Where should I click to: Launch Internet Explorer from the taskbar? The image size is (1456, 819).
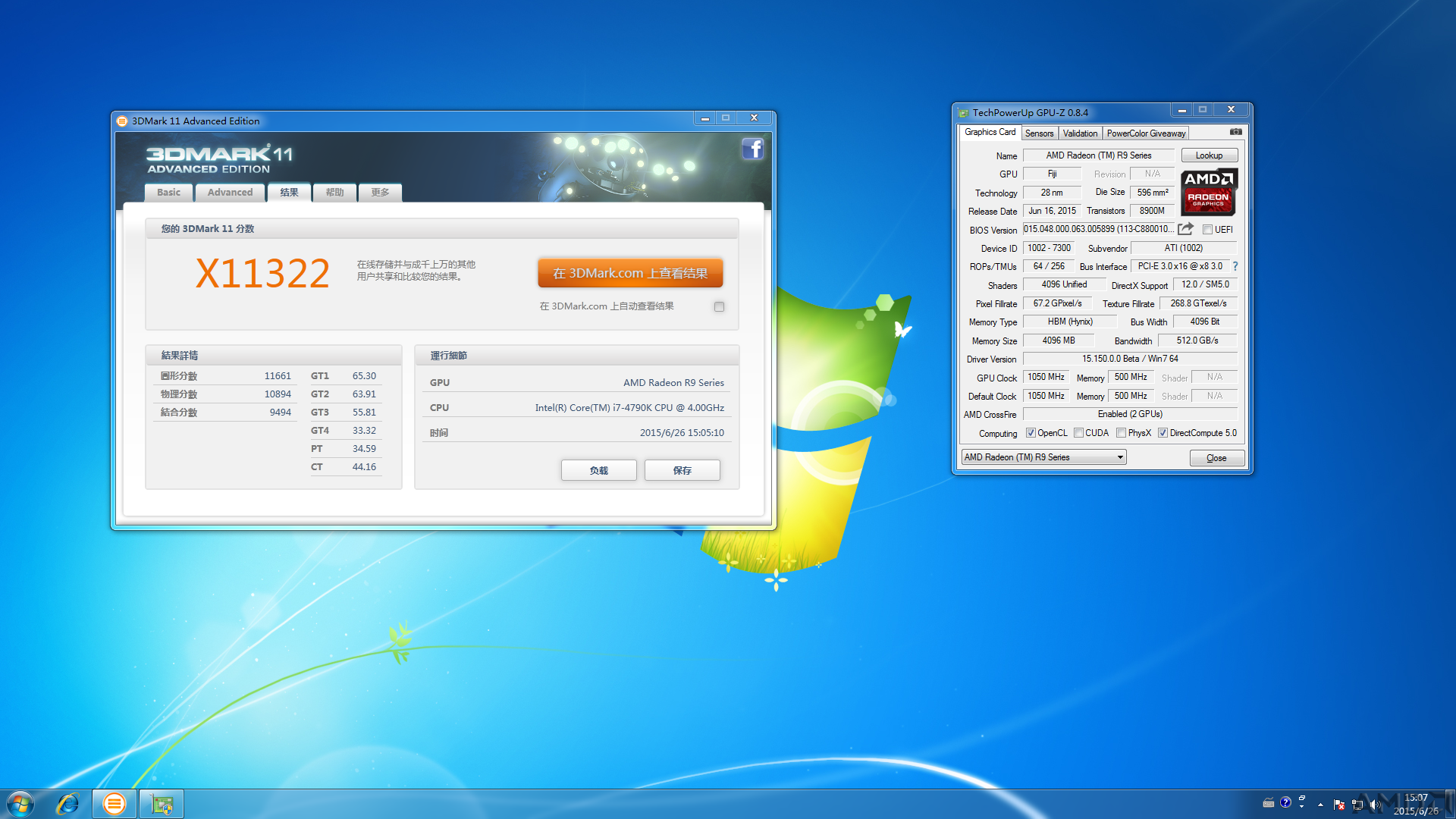(x=67, y=804)
